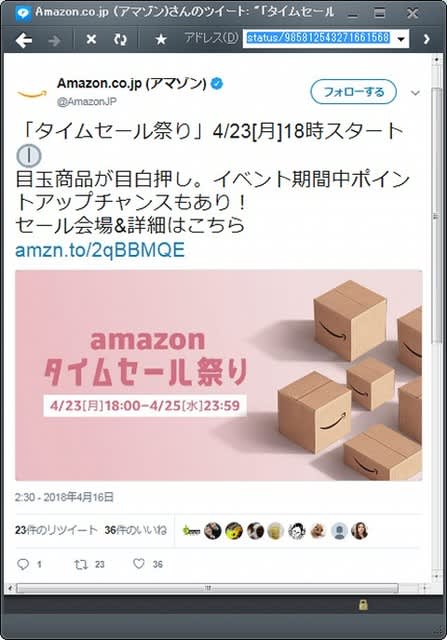
Task: Like the tweet with heart icon
Action: point(139,564)
